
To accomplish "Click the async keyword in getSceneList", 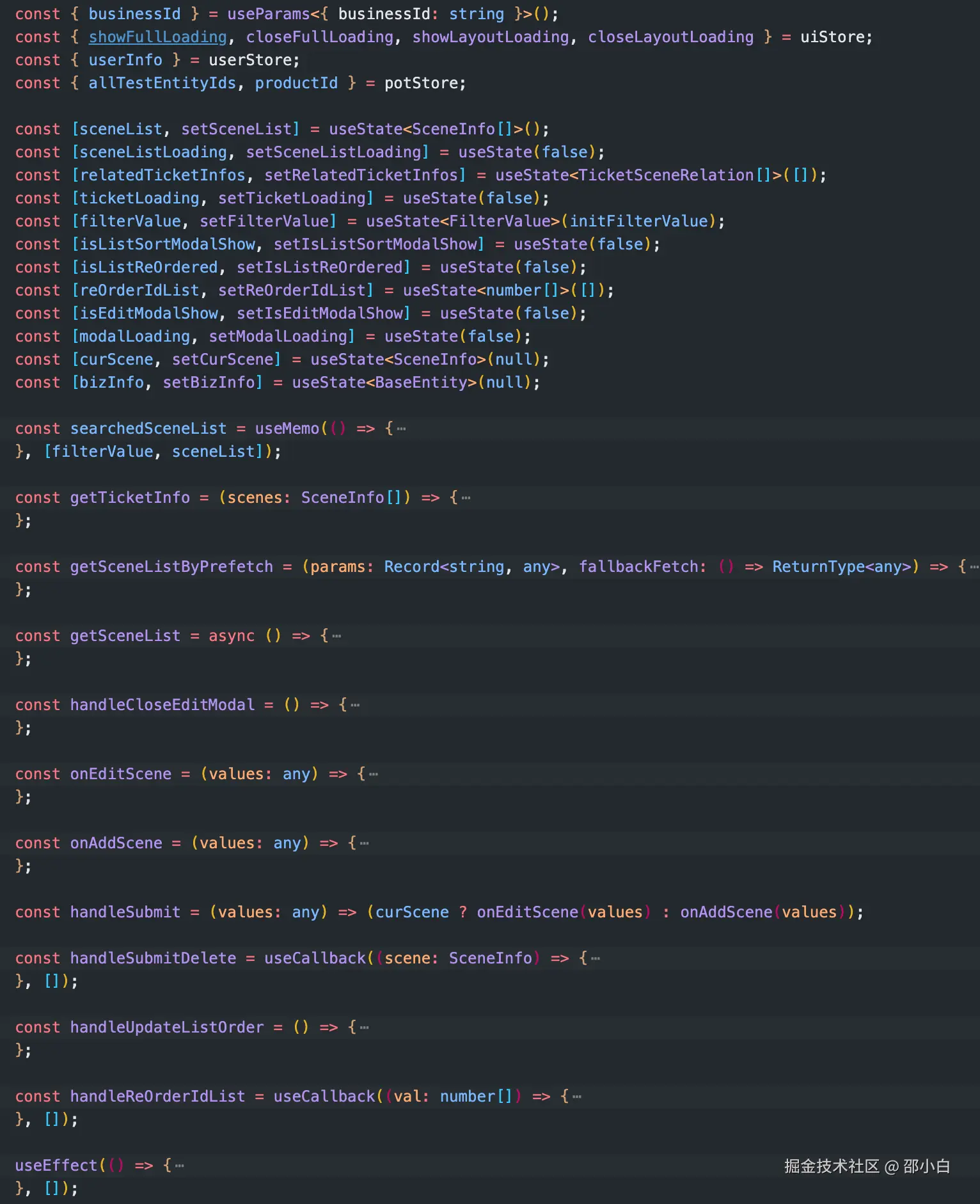I will point(232,636).
